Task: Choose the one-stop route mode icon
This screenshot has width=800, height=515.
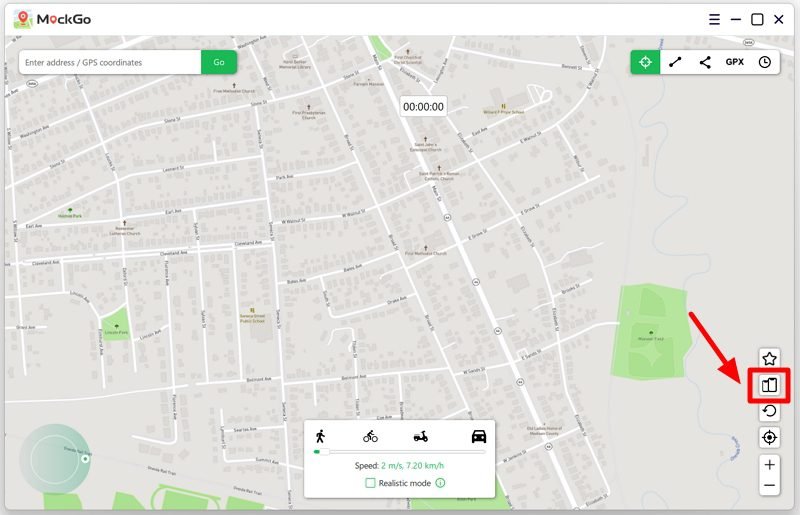Action: point(675,62)
